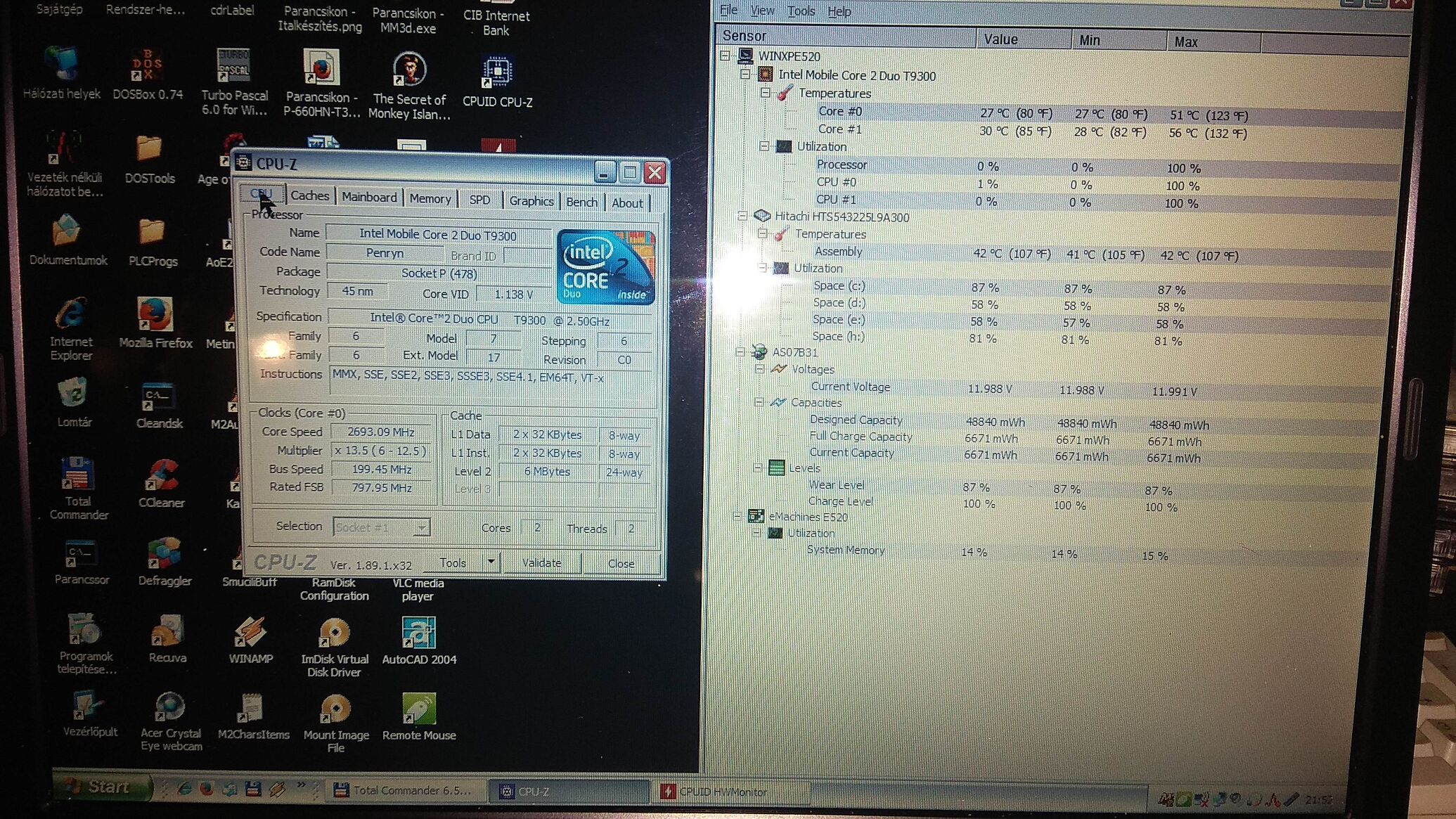
Task: Collapse eMachines E520 node
Action: point(736,516)
